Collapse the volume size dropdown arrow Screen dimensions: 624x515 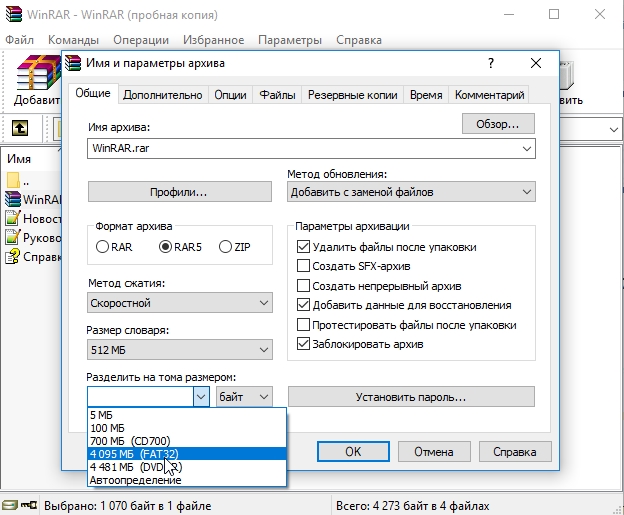[x=201, y=397]
